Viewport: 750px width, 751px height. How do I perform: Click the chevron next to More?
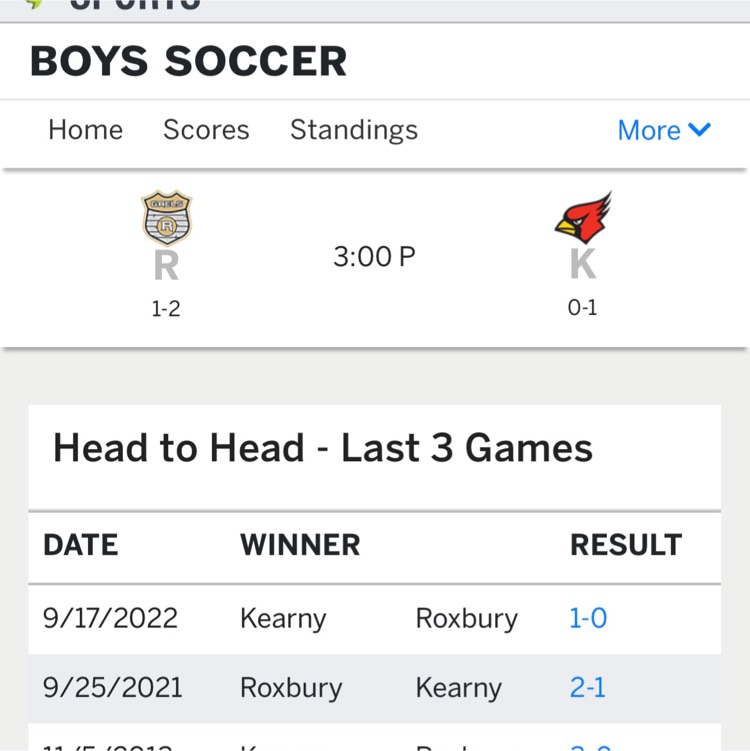[x=699, y=130]
